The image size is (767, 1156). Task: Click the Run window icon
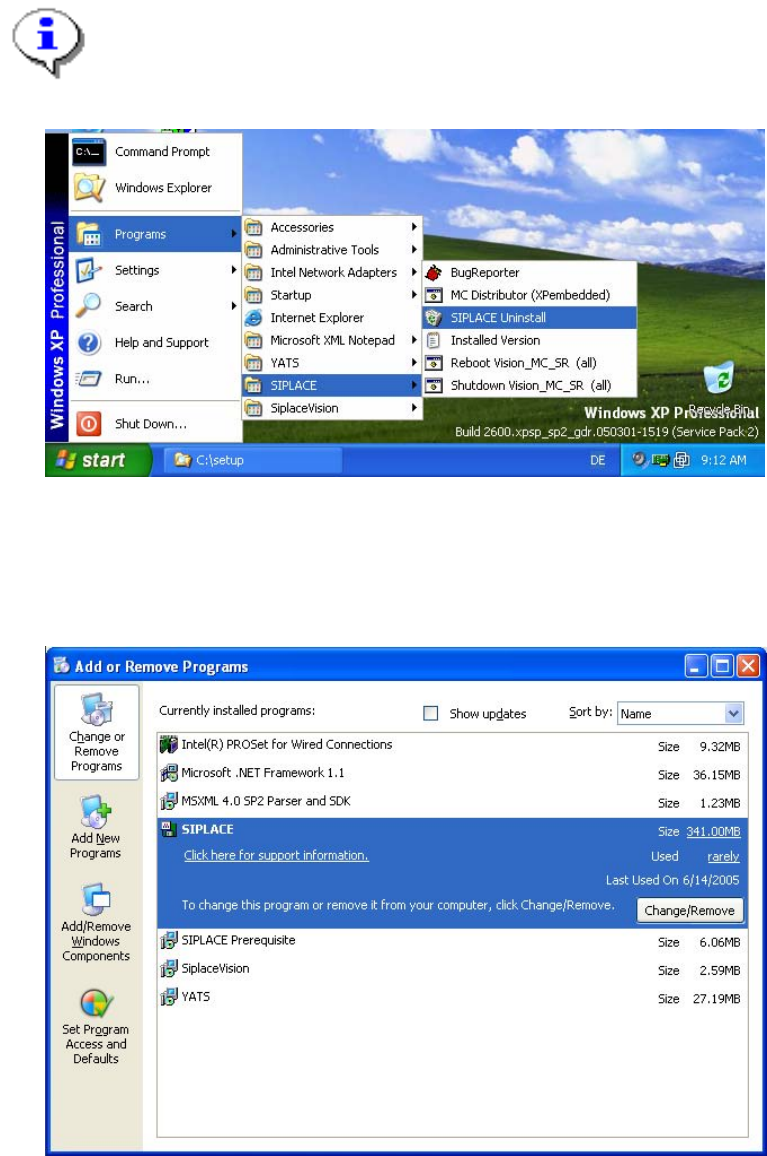point(88,379)
